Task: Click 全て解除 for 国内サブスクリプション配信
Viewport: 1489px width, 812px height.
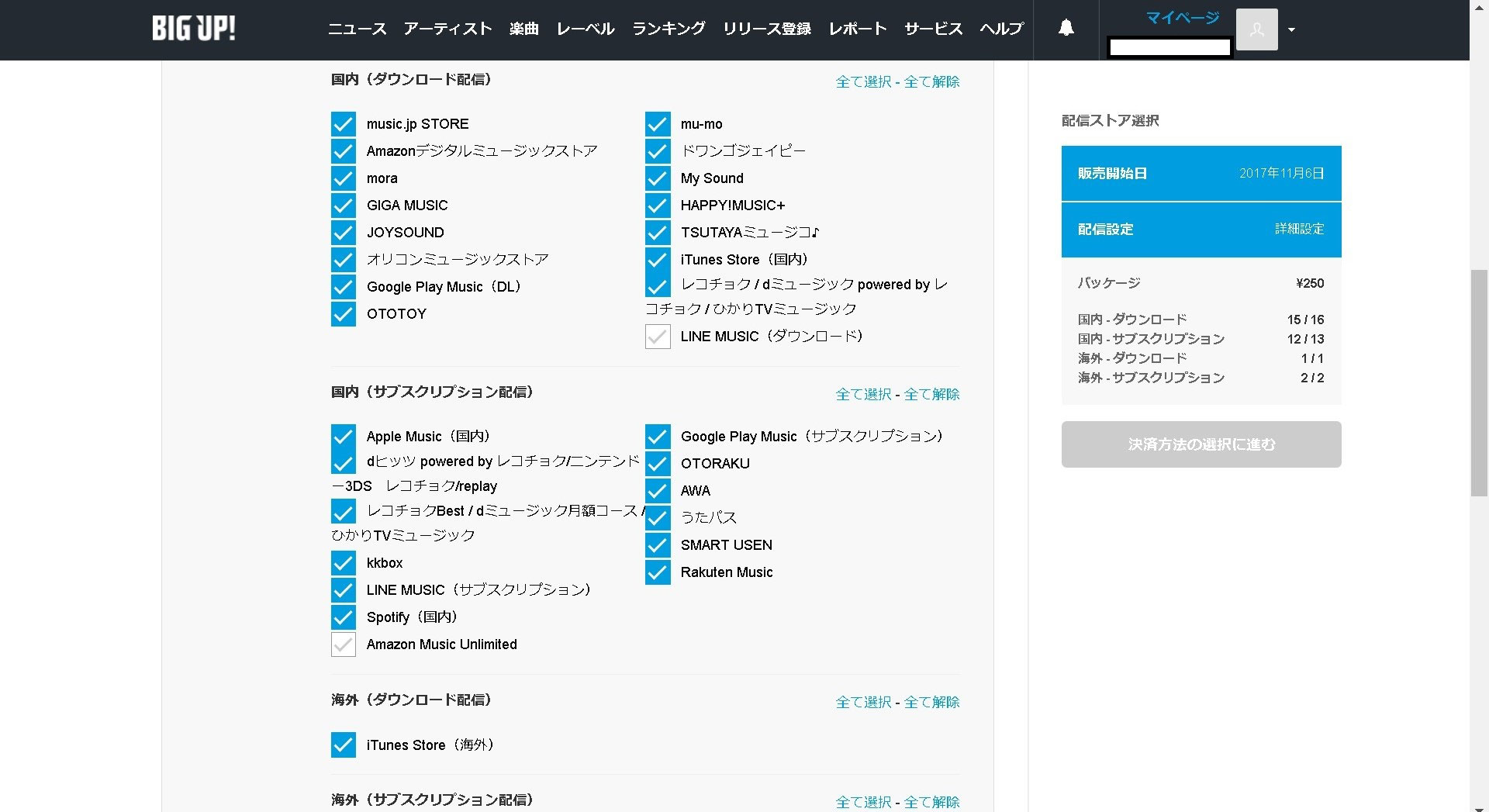Action: click(x=931, y=394)
